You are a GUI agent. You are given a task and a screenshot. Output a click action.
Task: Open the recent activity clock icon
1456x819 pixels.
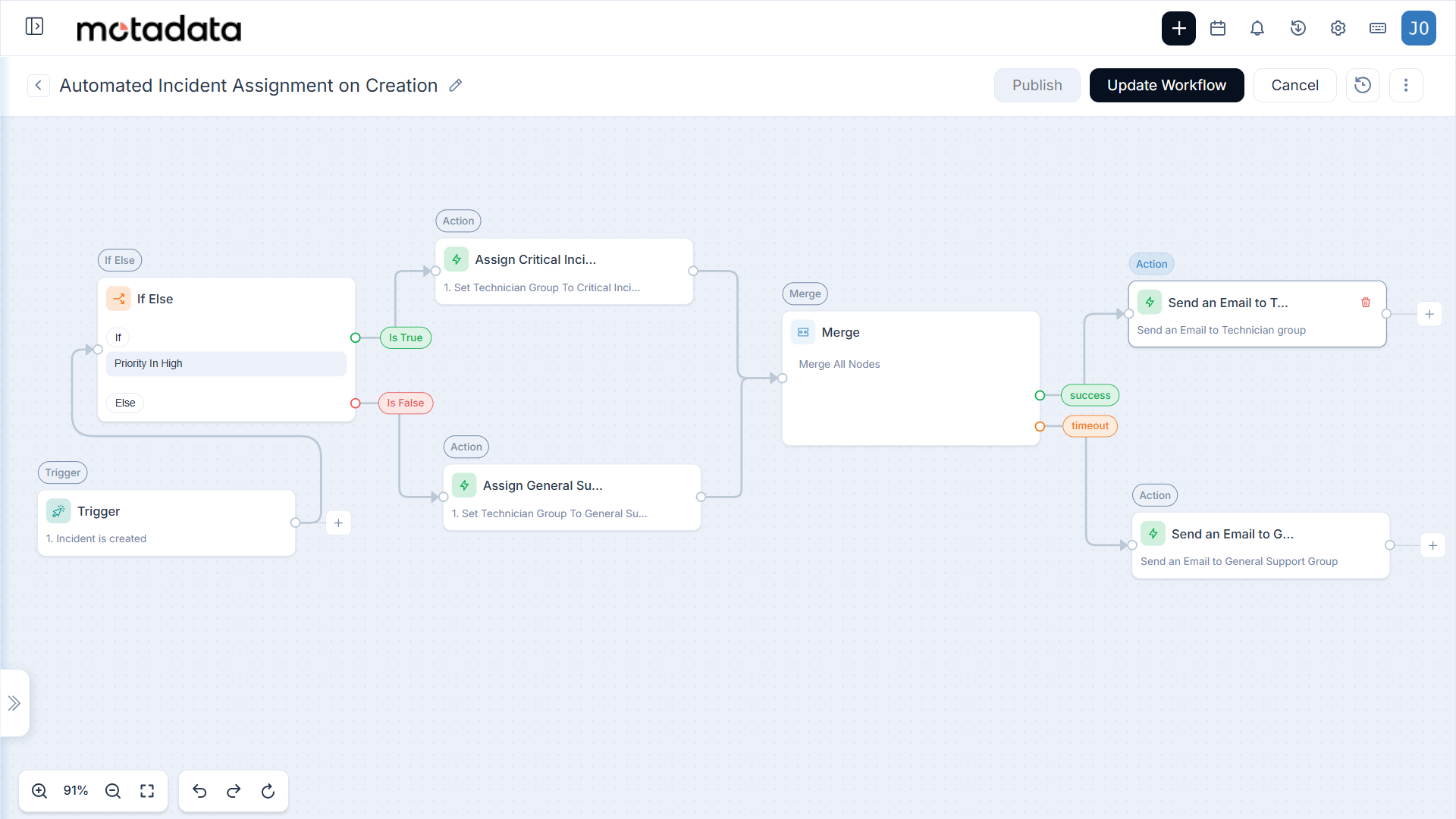pos(1298,28)
